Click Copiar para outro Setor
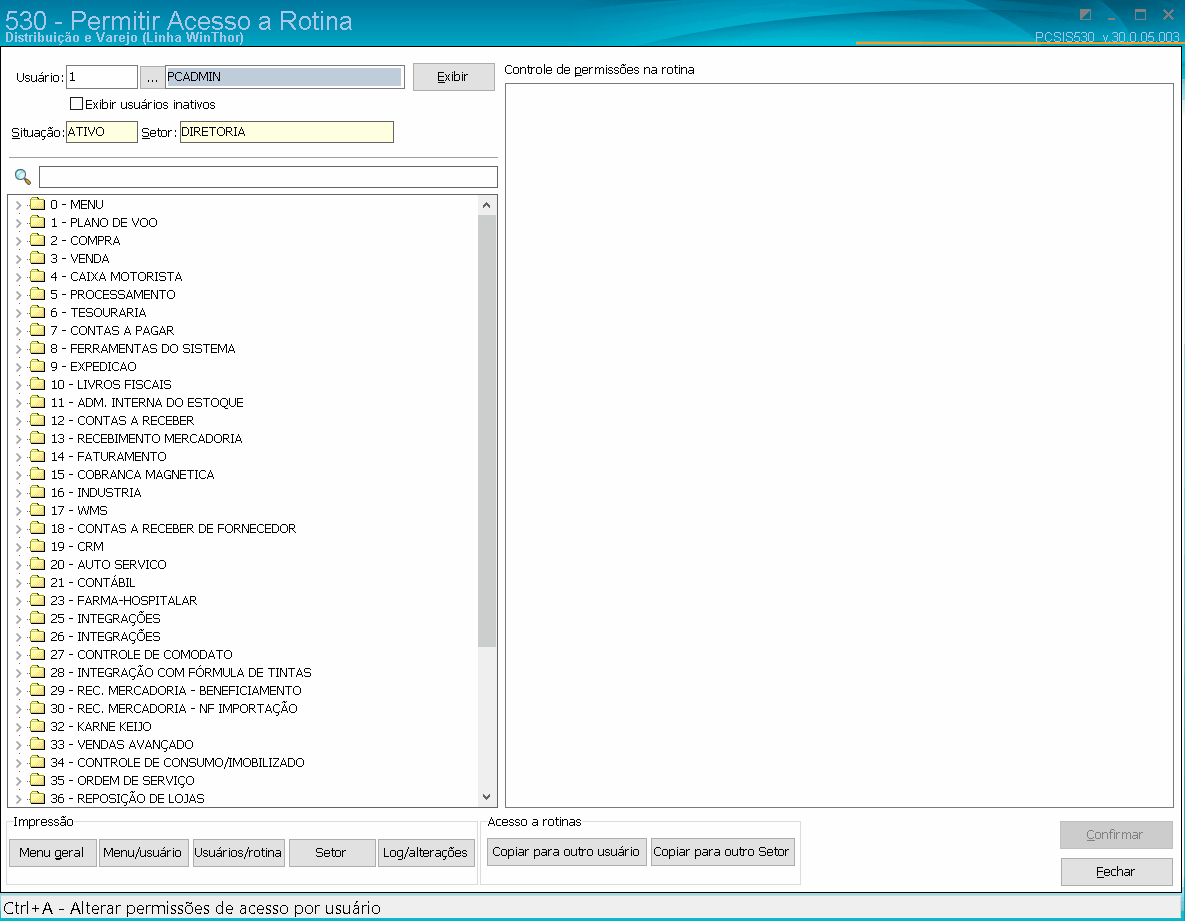 click(x=722, y=851)
